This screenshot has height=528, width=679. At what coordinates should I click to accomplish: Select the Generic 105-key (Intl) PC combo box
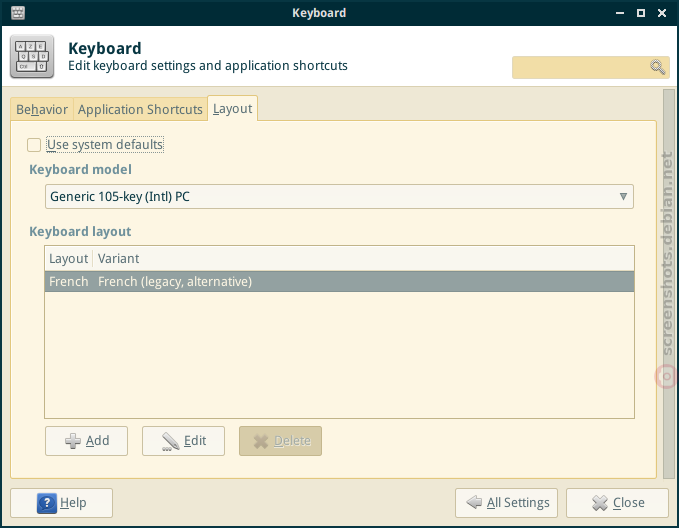click(339, 197)
